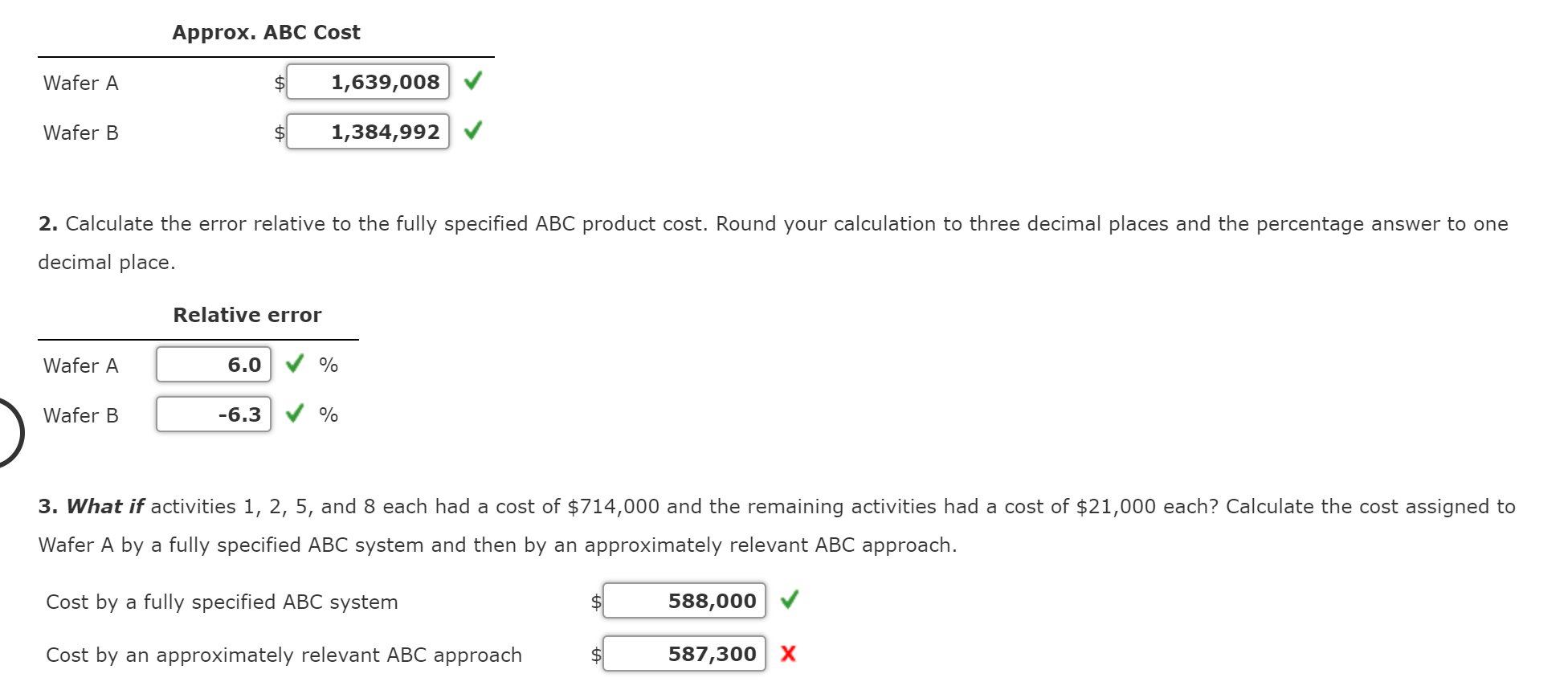Viewport: 1568px width, 694px height.
Task: Click the green checkmark beside Wafer A cost
Action: tap(475, 81)
